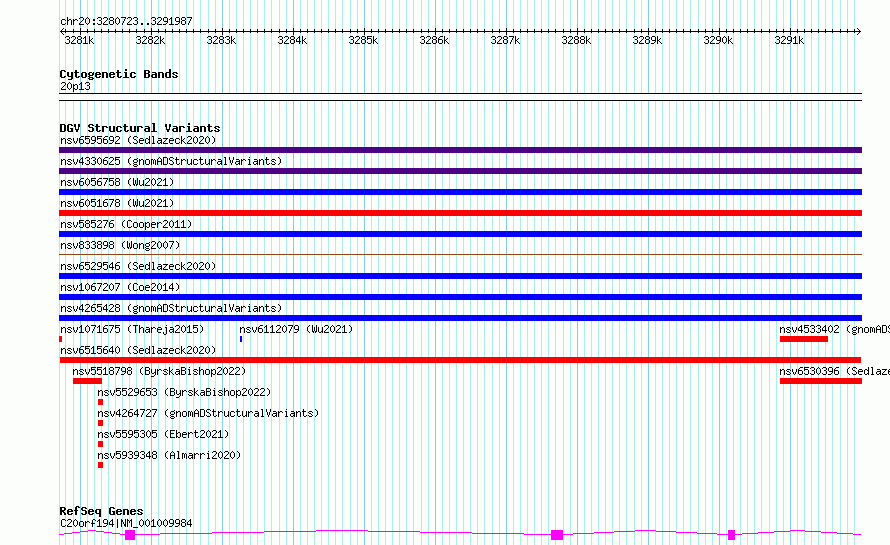Open the nsv1067207 (Coe2014) label
The image size is (890, 545).
coord(120,287)
